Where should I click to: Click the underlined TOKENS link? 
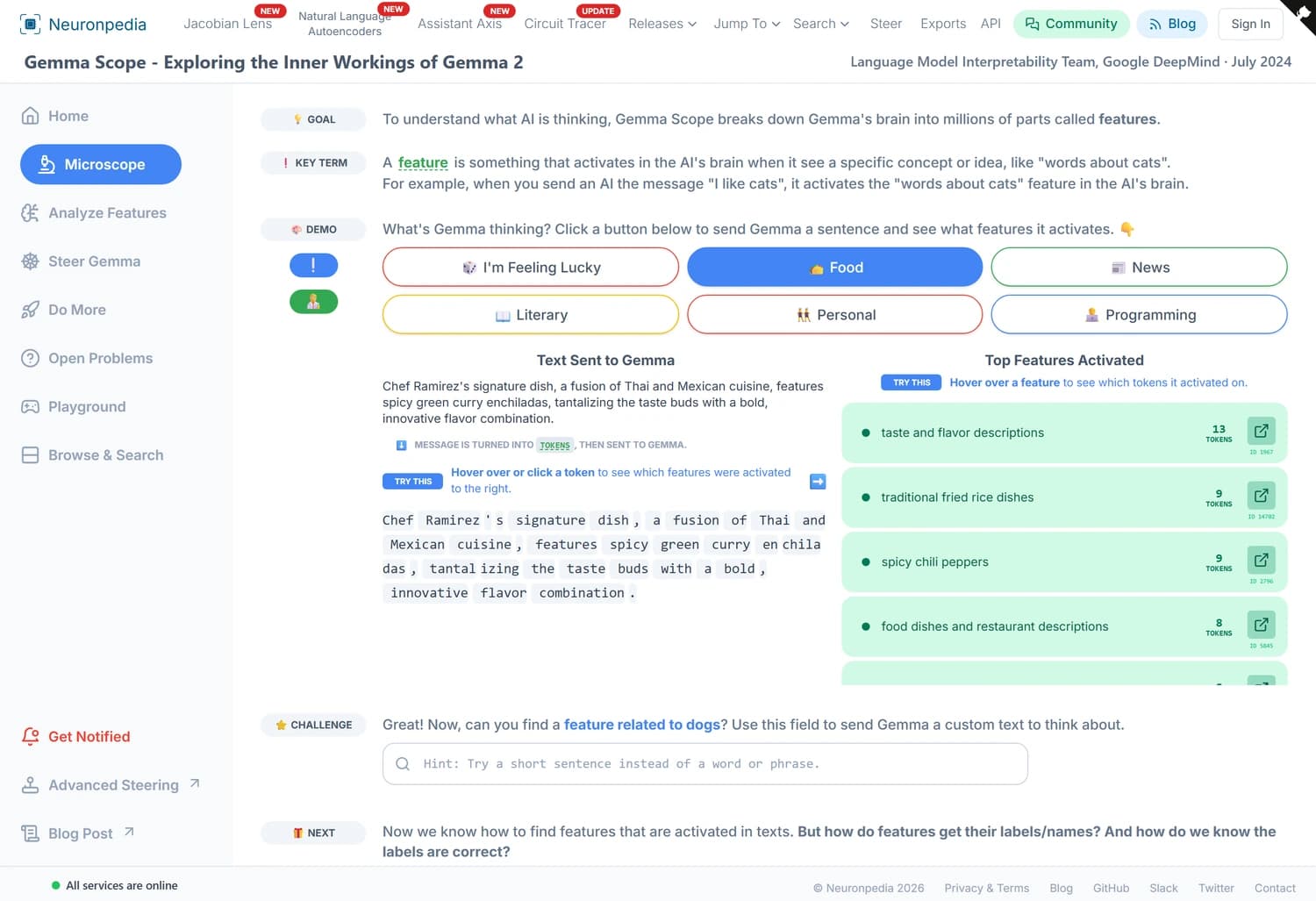554,446
